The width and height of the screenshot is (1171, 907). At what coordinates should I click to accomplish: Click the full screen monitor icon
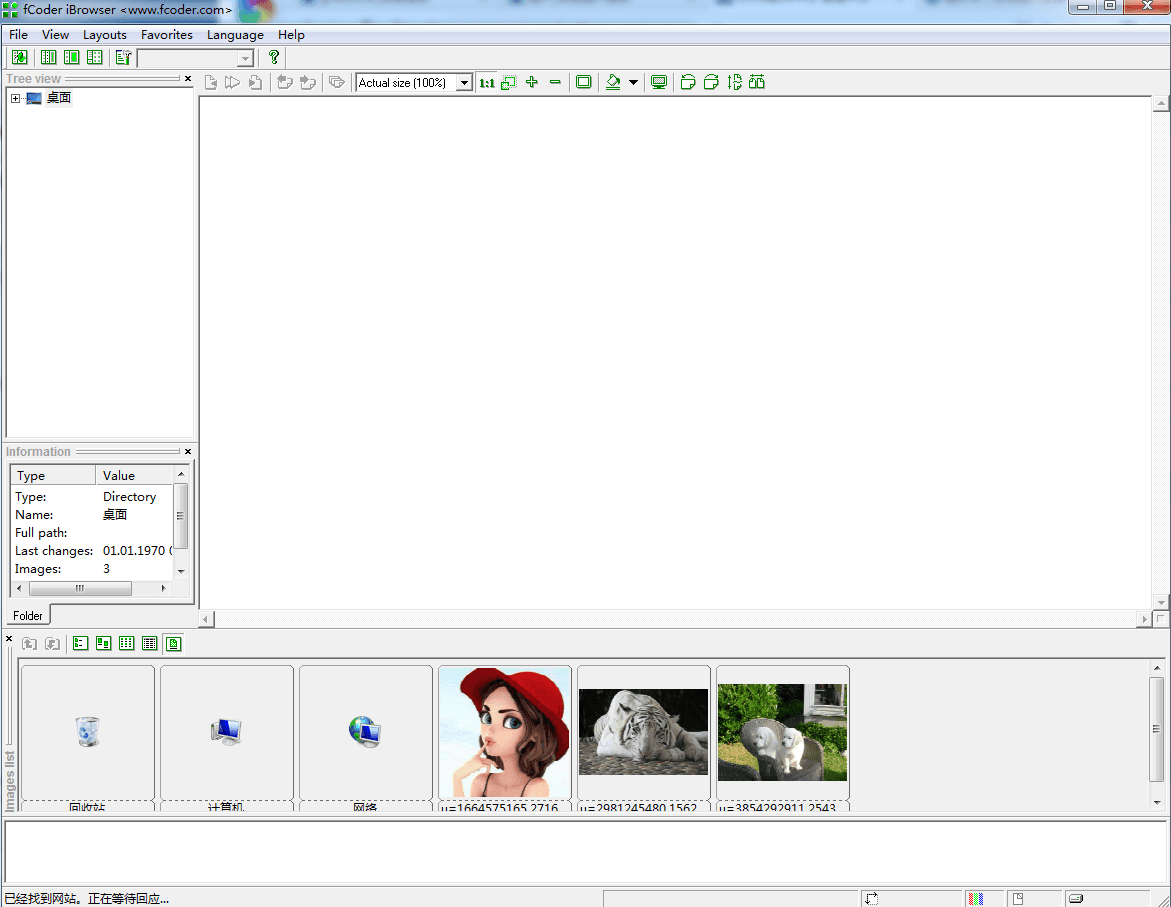coord(659,82)
